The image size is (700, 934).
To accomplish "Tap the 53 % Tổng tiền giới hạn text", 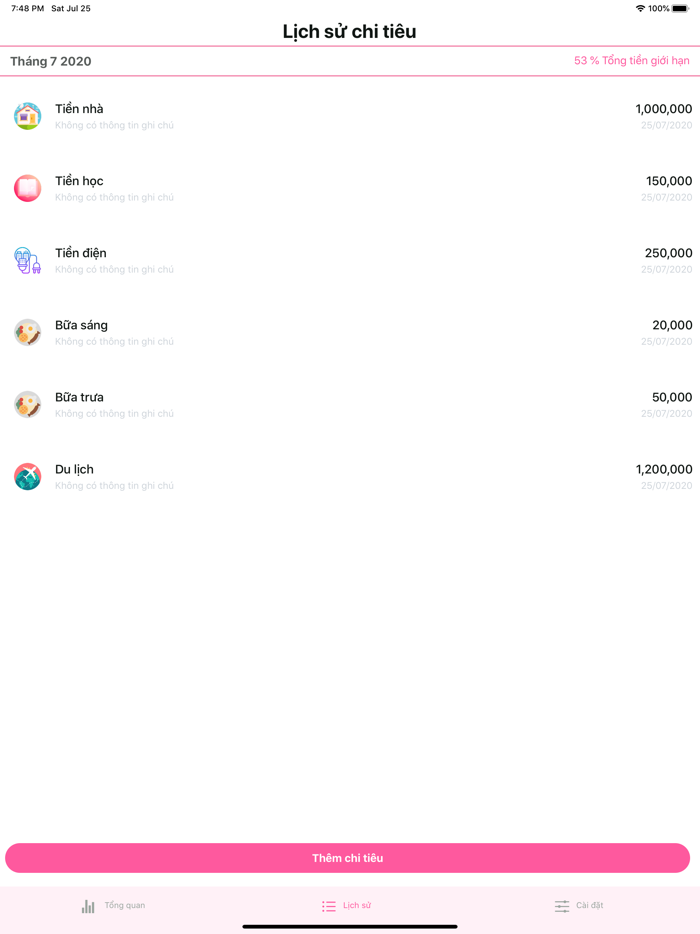I will click(631, 61).
